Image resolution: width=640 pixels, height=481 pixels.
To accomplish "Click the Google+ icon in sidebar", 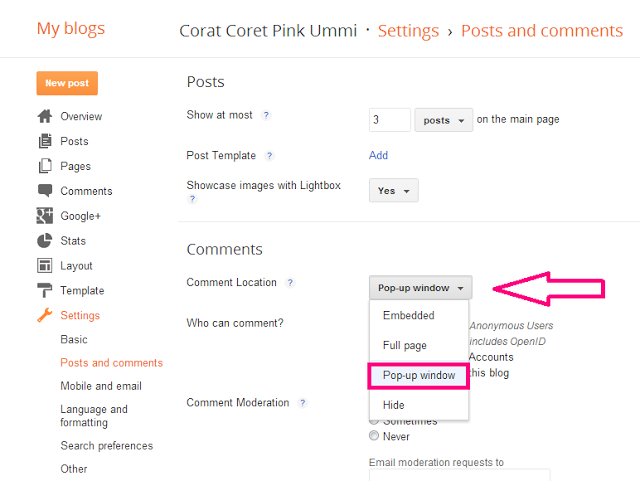I will [x=44, y=216].
